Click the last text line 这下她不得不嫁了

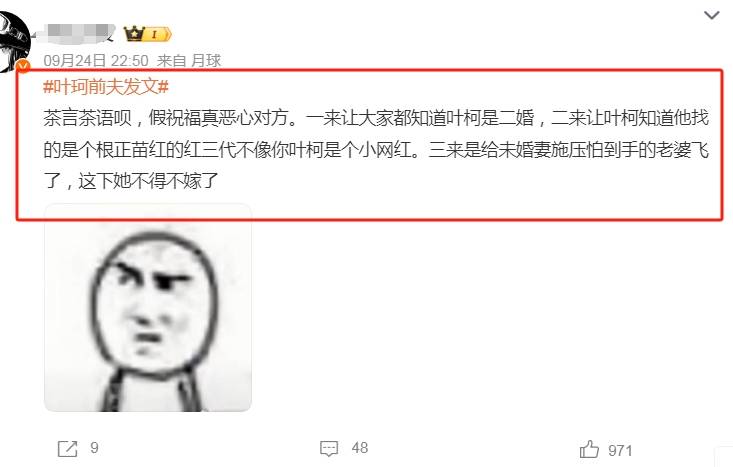tap(149, 180)
